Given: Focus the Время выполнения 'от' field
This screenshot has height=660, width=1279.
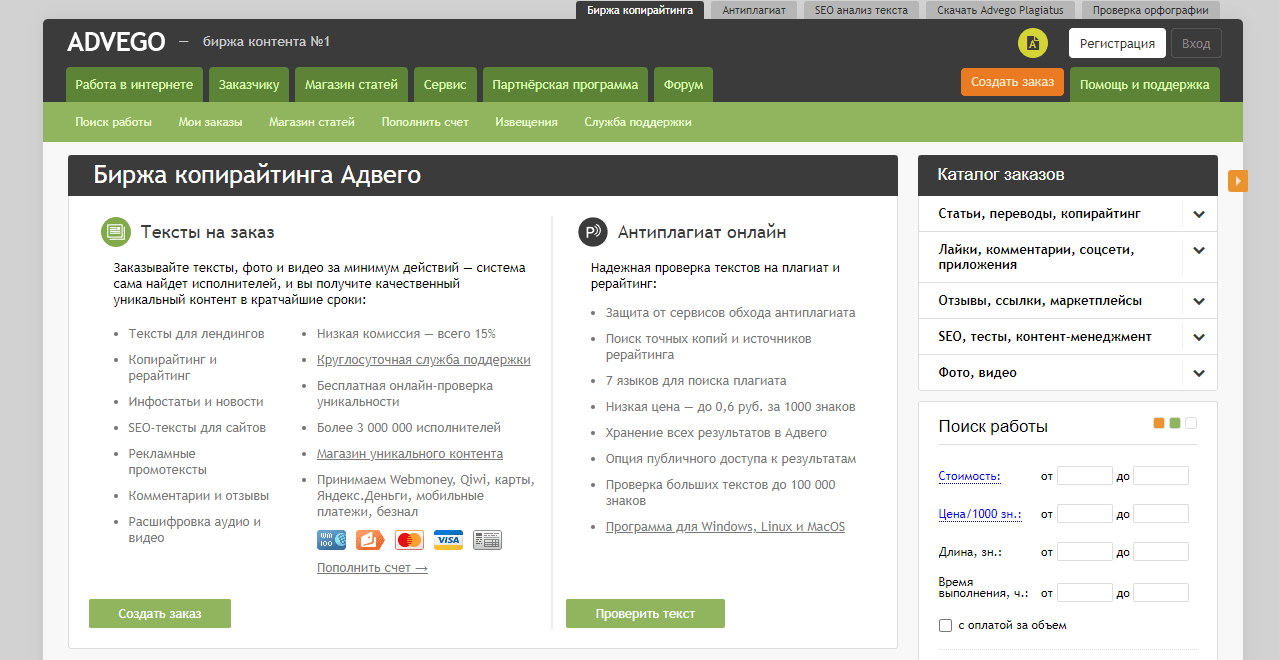Looking at the screenshot, I should (1085, 593).
